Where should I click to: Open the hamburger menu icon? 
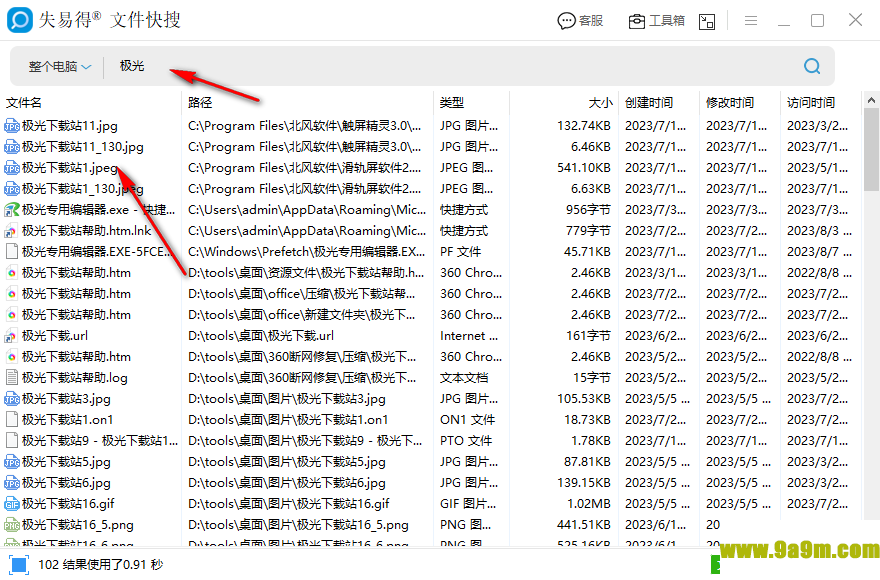pyautogui.click(x=751, y=21)
